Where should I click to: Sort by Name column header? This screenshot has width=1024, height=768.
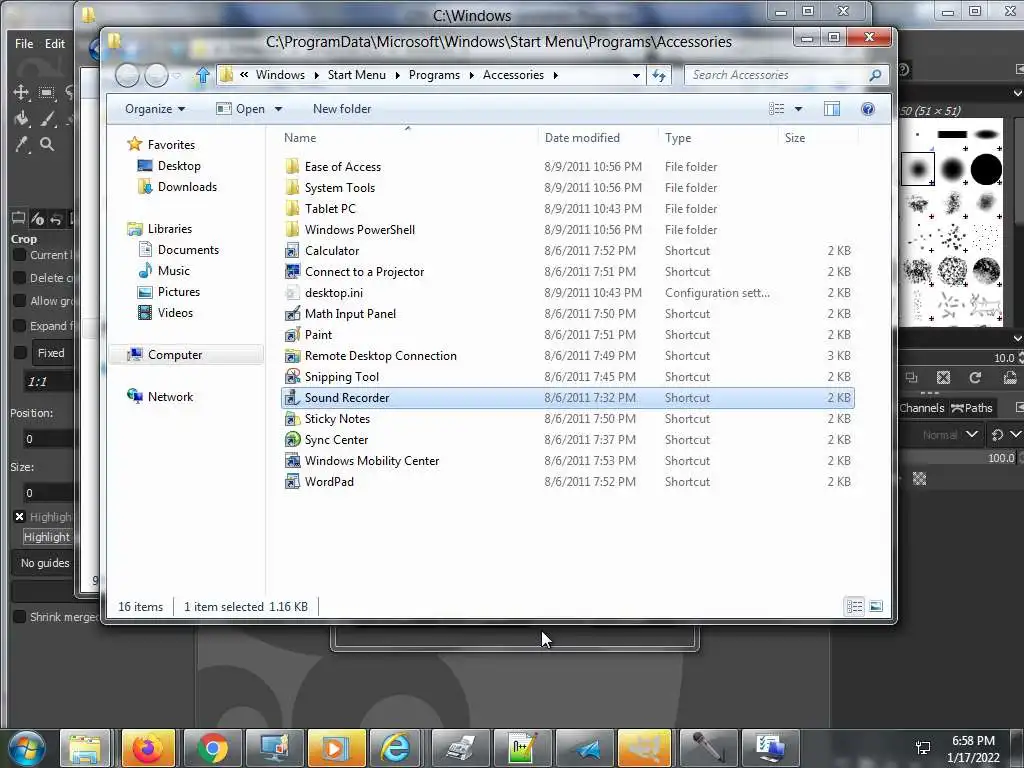tap(300, 138)
